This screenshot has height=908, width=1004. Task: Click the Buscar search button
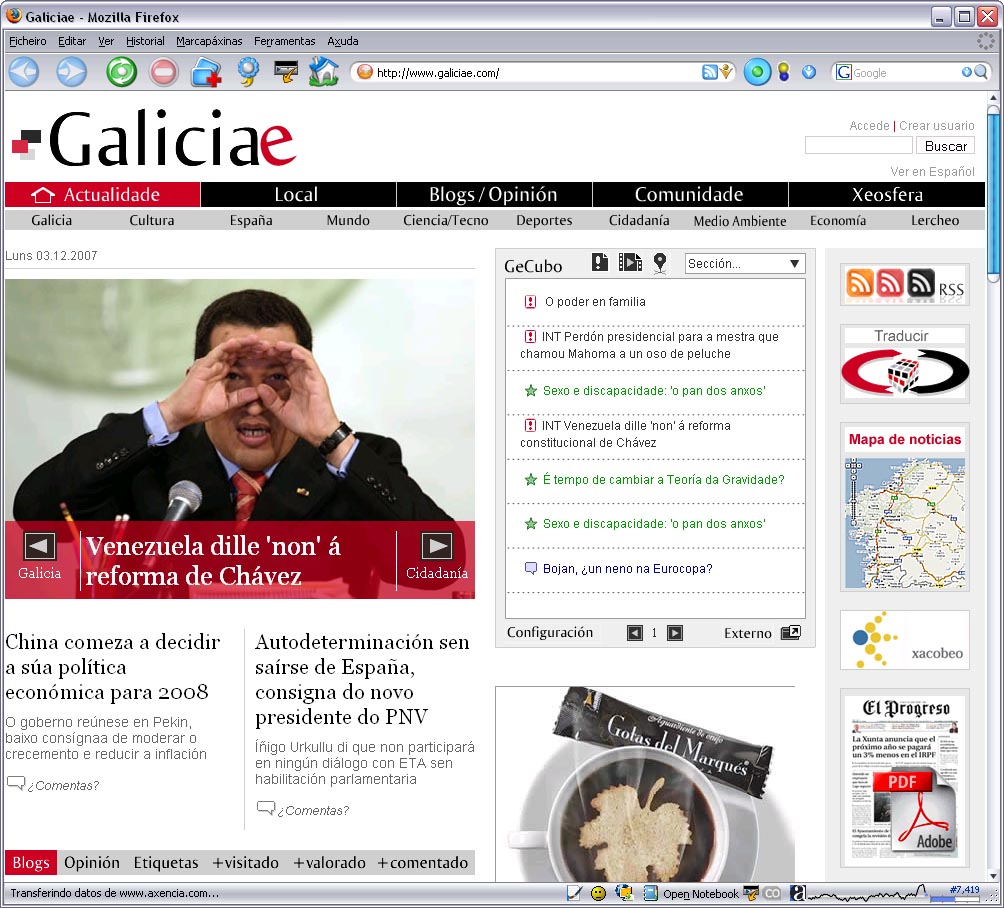tap(946, 146)
